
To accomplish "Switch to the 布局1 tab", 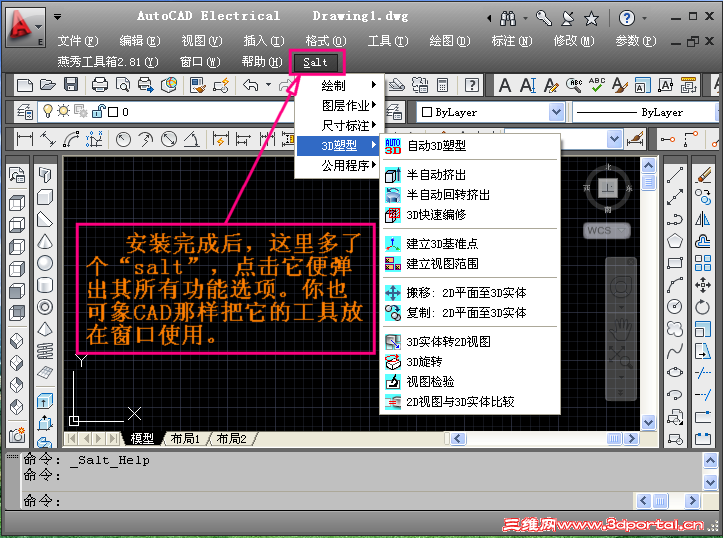I will (x=185, y=438).
